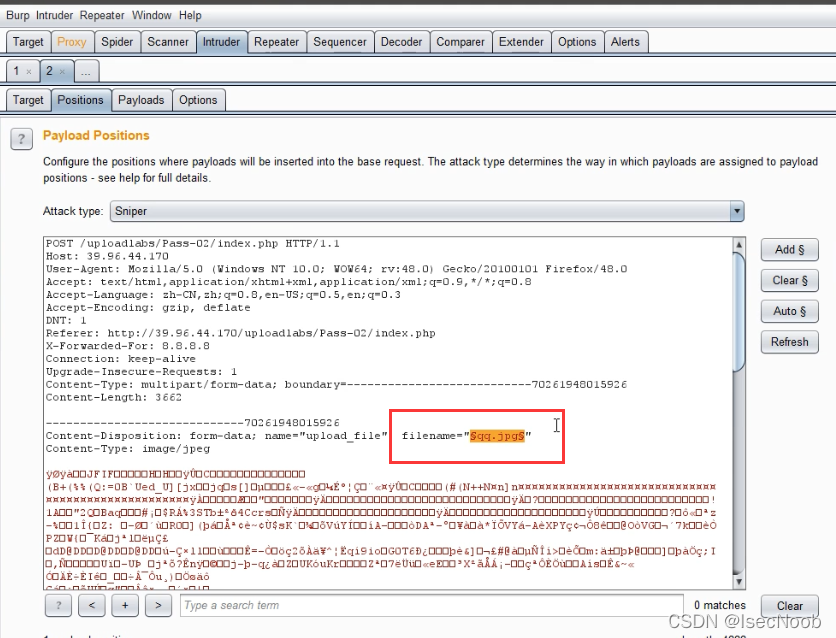836x638 pixels.
Task: Click the highlighted §qq.jpg§ payload position
Action: [497, 436]
